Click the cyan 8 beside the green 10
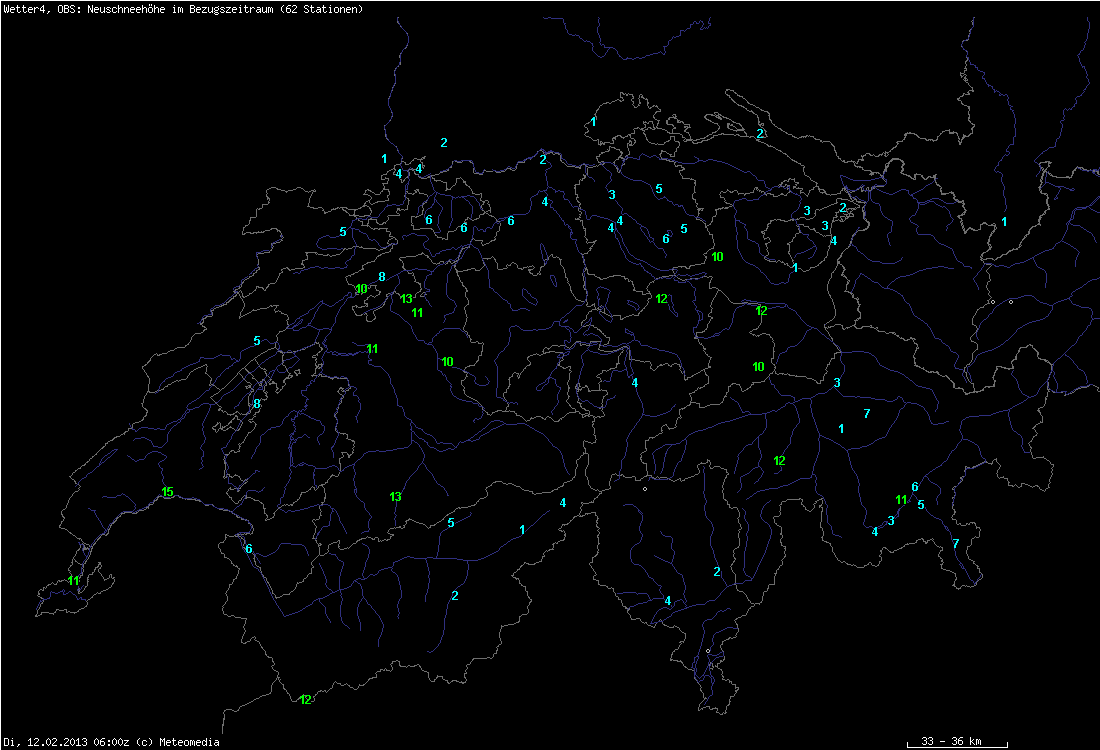The image size is (1100, 750). pyautogui.click(x=381, y=277)
